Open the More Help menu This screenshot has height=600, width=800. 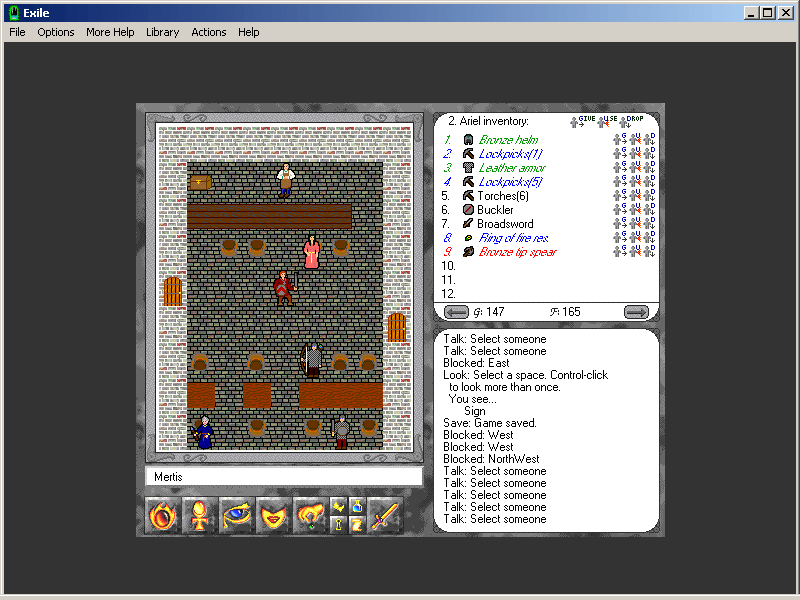tap(110, 32)
